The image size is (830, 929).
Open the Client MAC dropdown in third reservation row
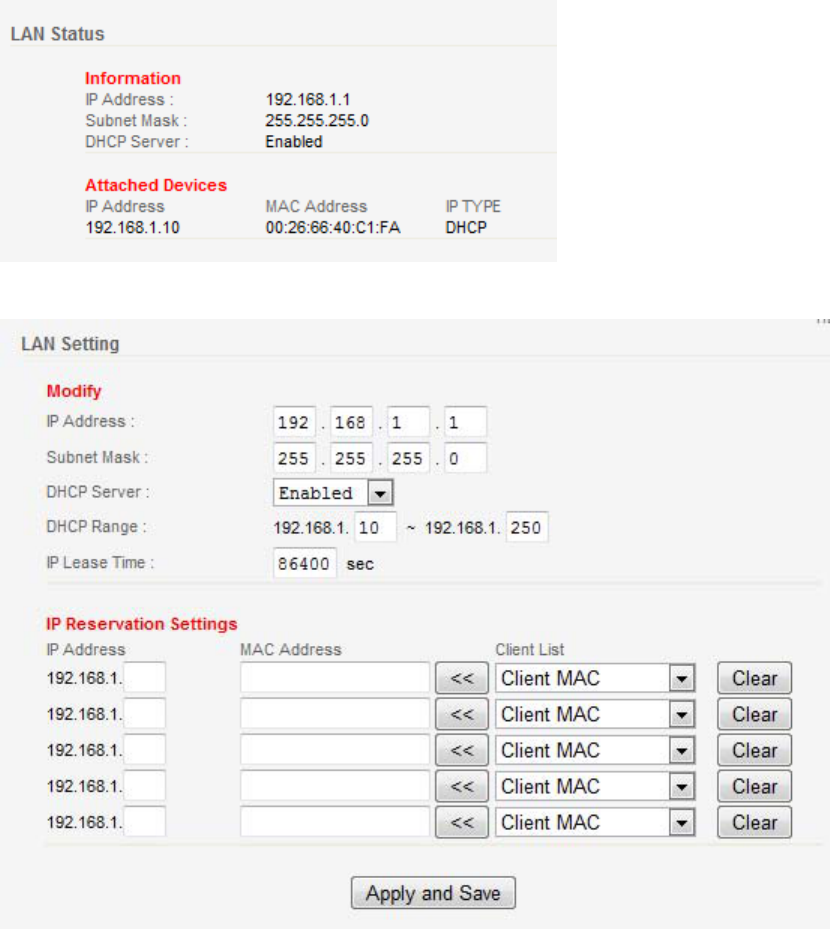pyautogui.click(x=595, y=750)
